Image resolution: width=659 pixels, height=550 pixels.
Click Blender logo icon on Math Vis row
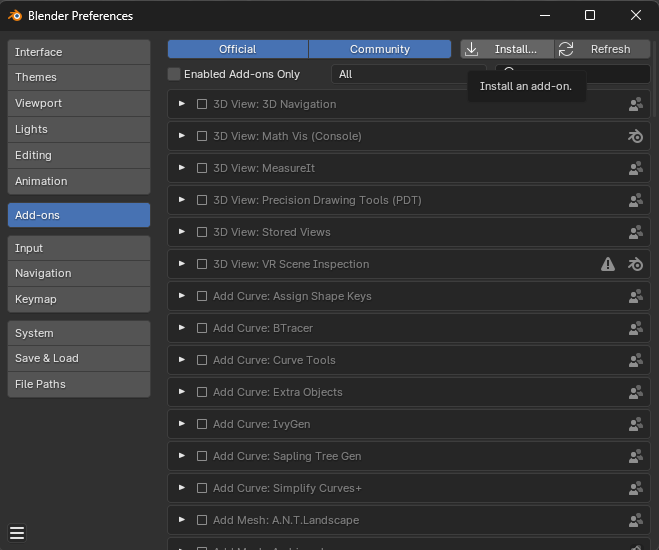(635, 136)
